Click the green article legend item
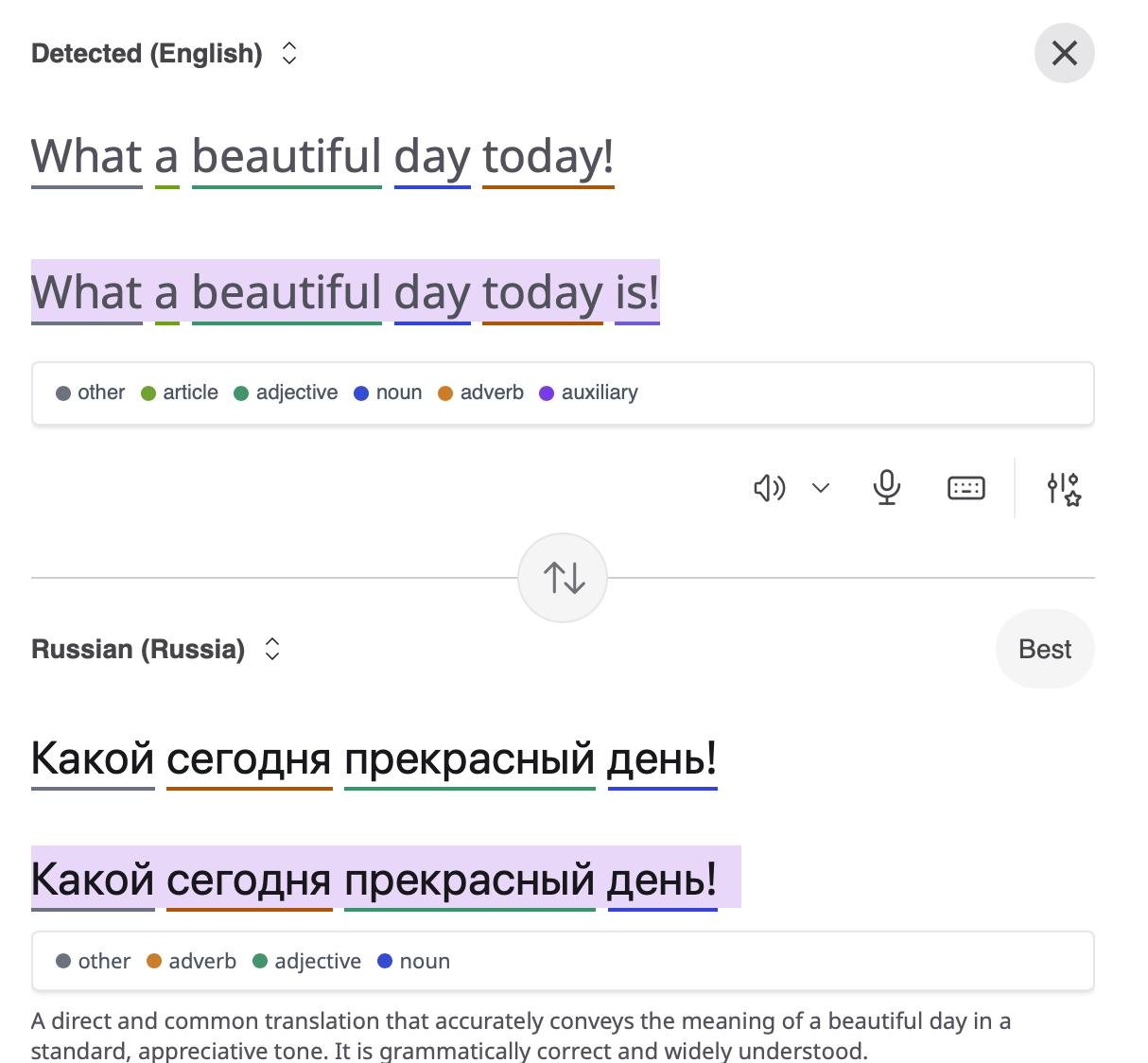 coord(180,392)
